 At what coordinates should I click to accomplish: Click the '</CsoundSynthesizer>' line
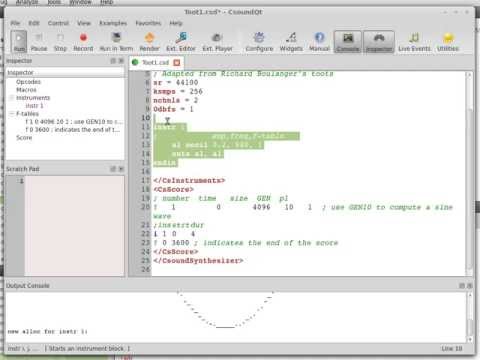(198, 261)
